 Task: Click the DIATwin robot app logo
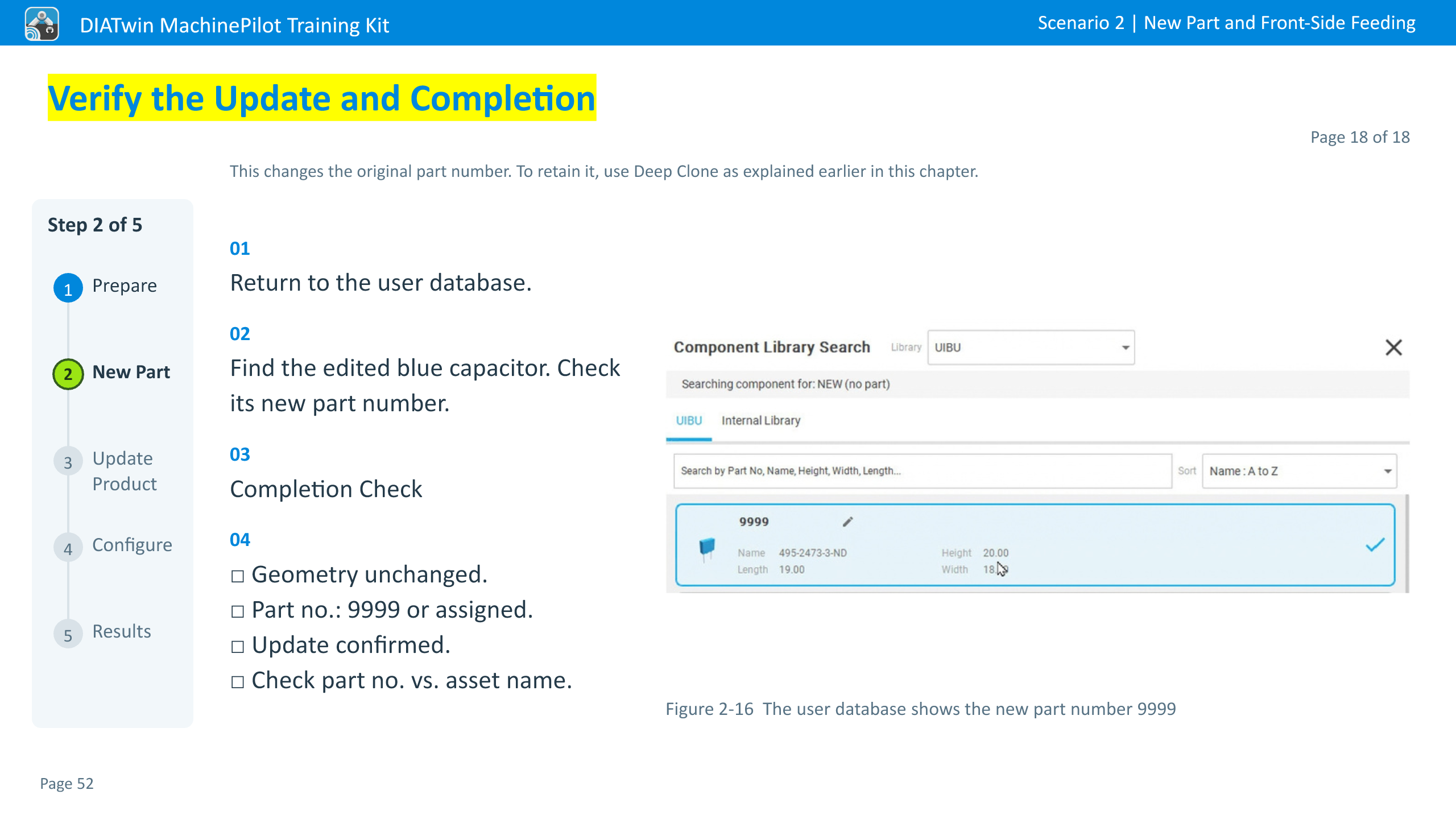click(42, 24)
